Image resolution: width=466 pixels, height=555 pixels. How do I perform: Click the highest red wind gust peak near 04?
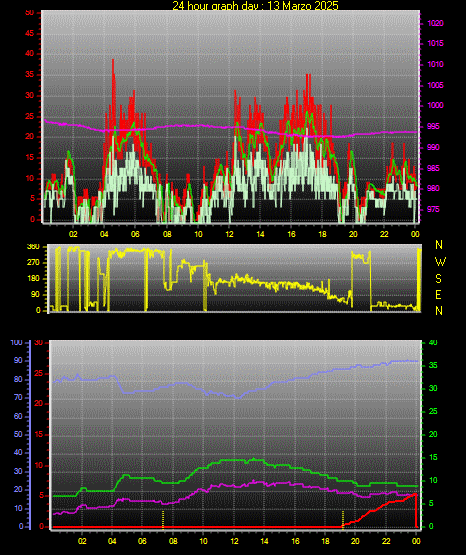click(x=113, y=60)
